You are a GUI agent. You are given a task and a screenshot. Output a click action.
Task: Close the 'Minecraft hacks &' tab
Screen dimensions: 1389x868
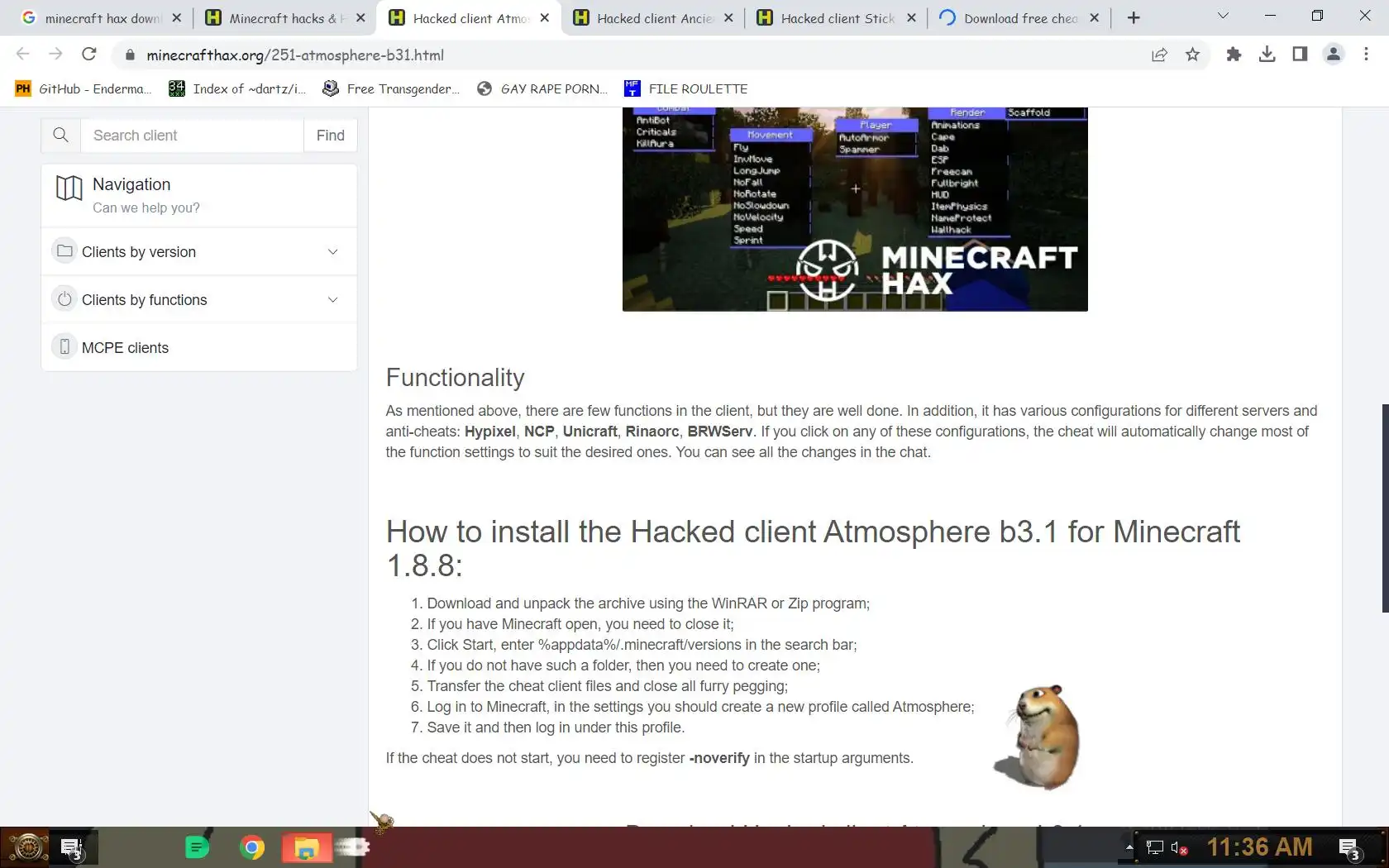[360, 17]
